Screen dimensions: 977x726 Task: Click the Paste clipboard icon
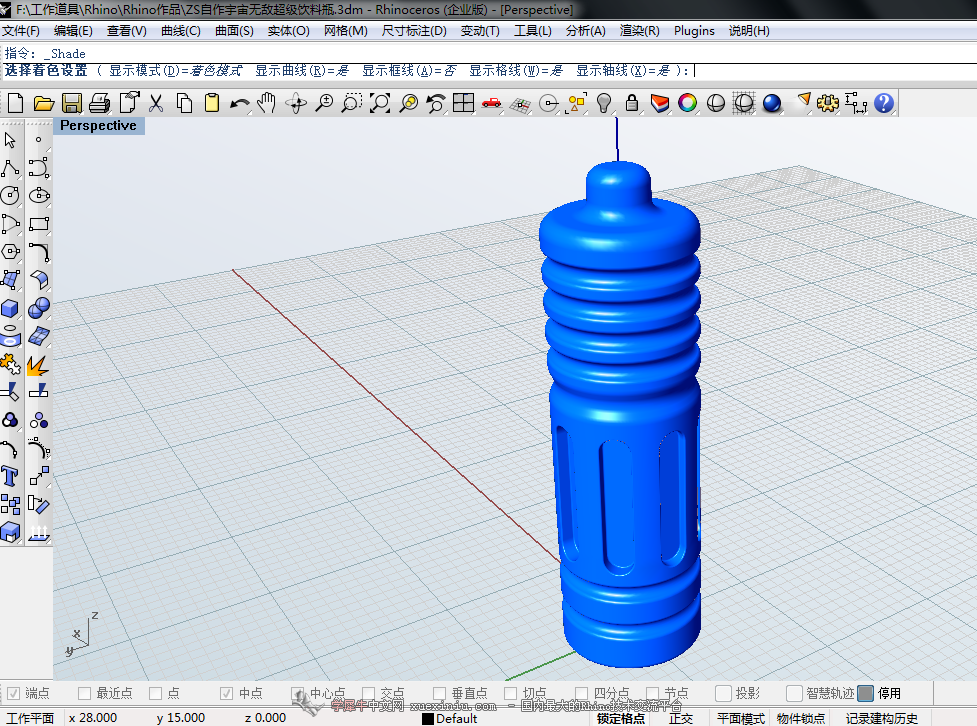[x=212, y=103]
